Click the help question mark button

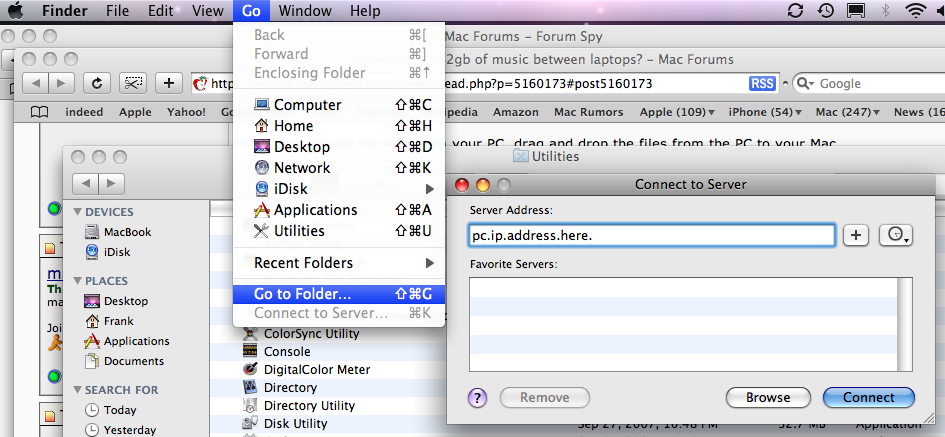tap(478, 397)
